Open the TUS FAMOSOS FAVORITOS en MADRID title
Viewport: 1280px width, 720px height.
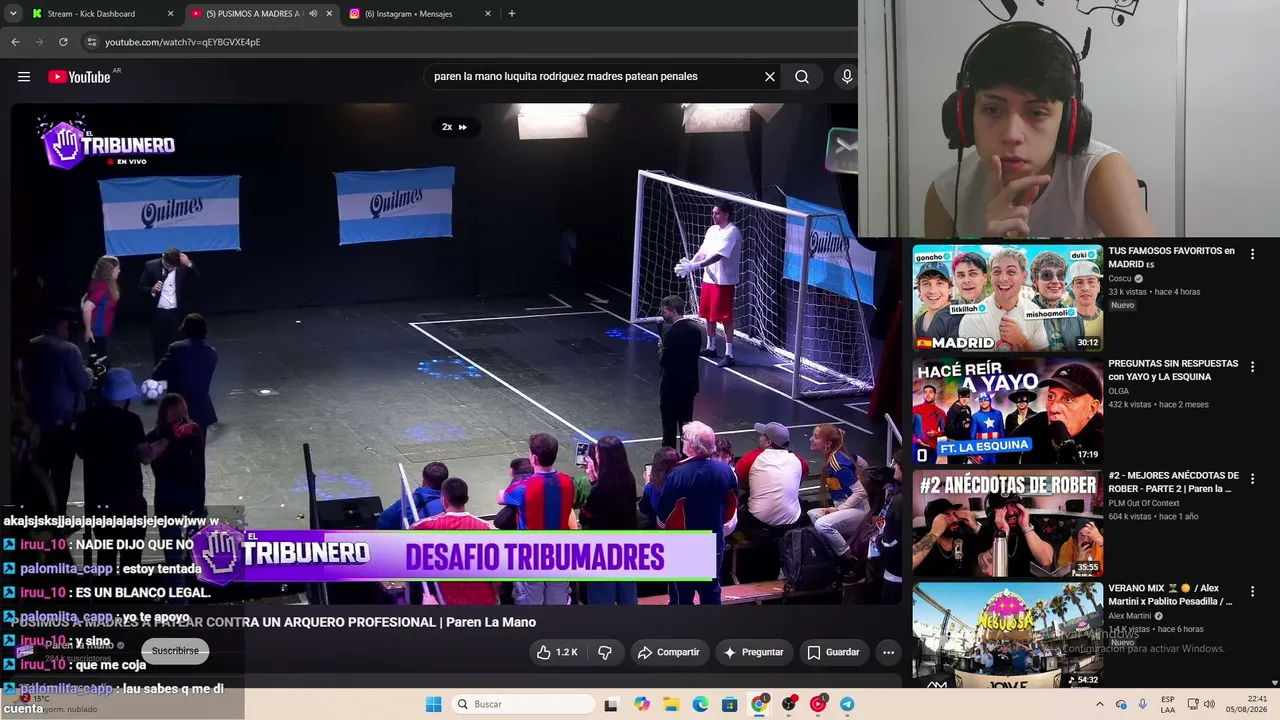(1171, 257)
